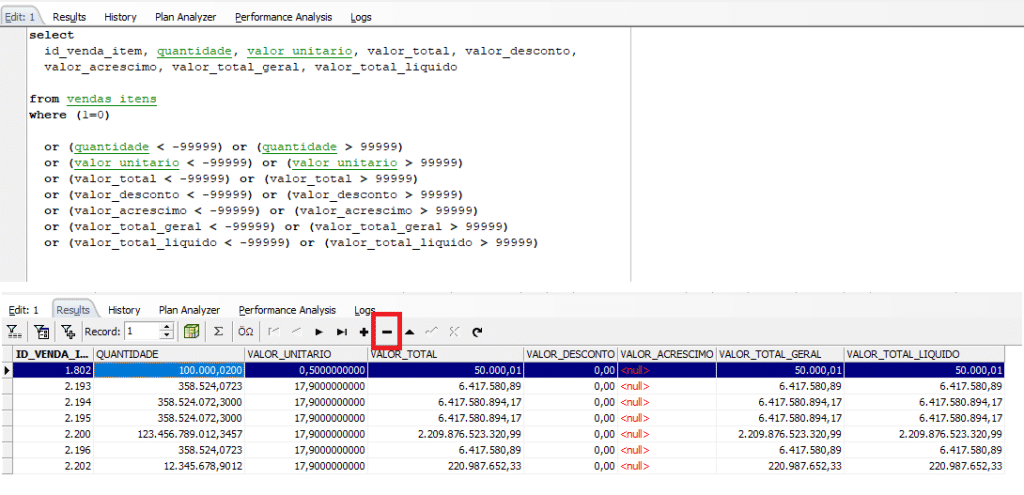Open the grid export spreadsheet icon
This screenshot has height=495, width=1024.
click(192, 331)
